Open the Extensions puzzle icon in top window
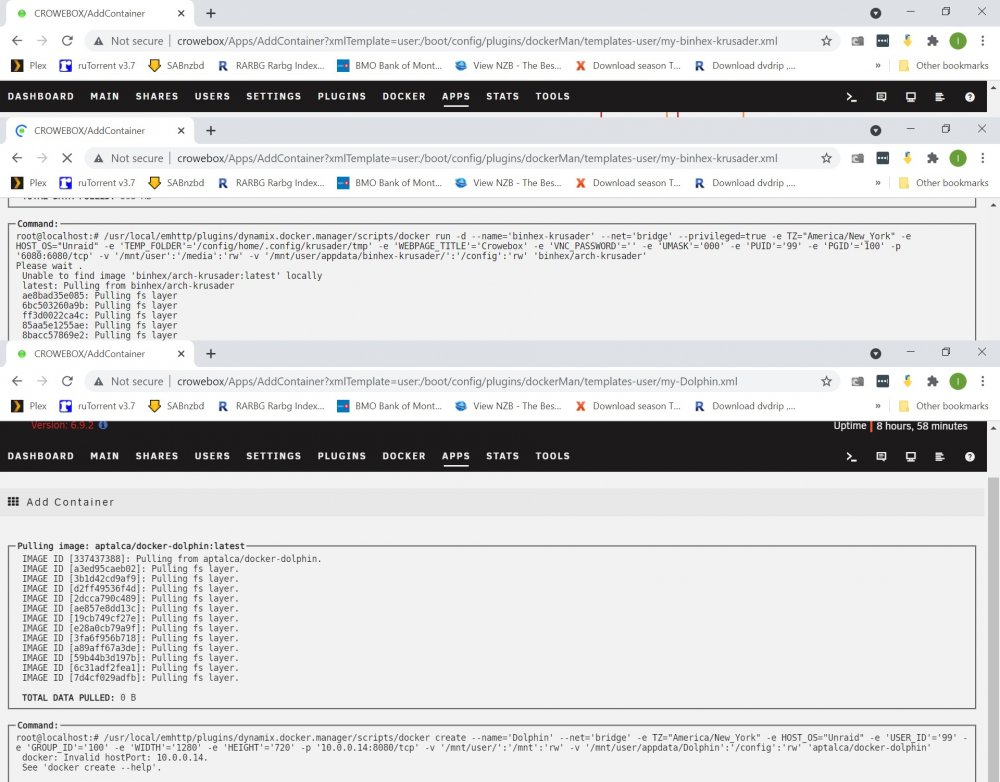1000x782 pixels. (932, 41)
